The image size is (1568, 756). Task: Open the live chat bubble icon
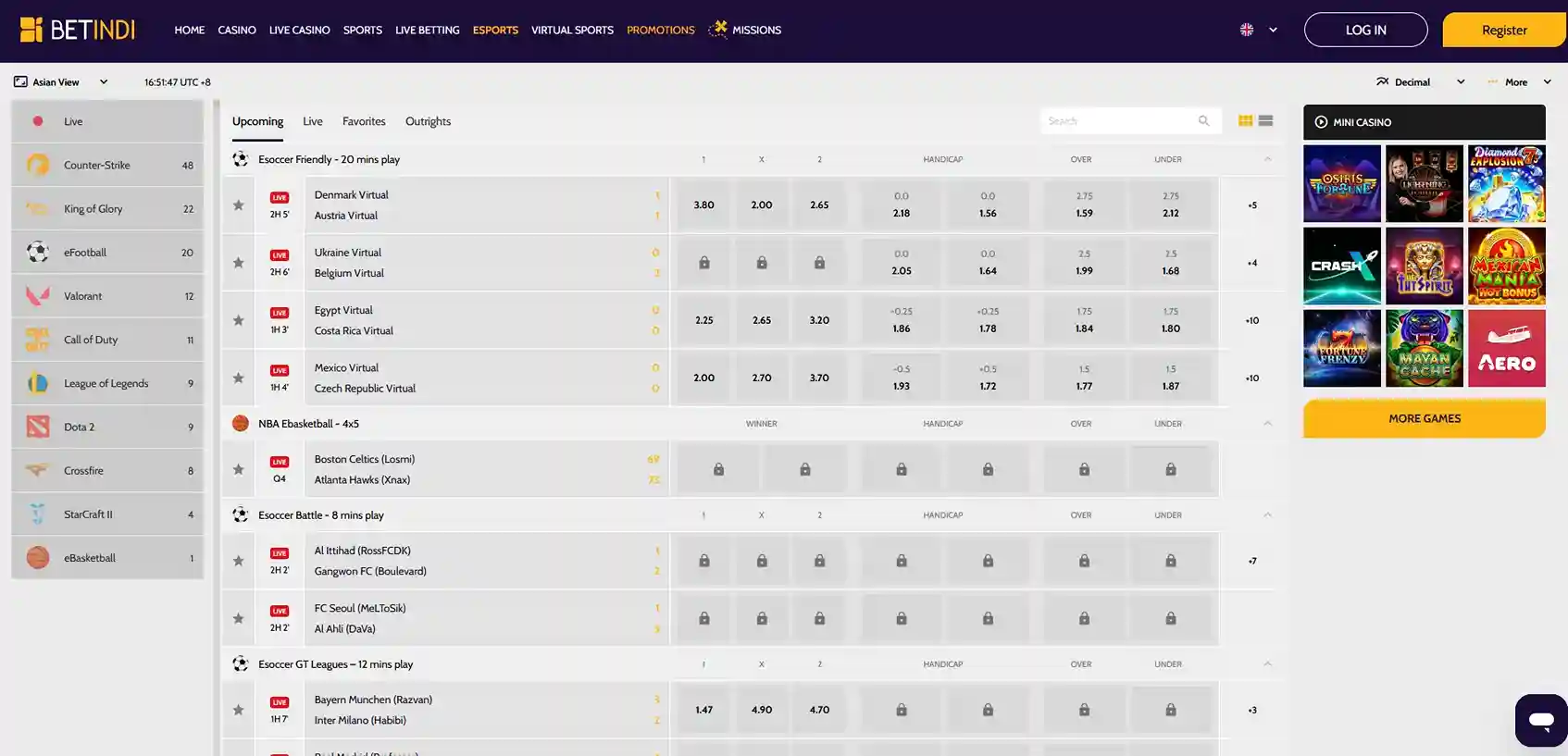click(x=1540, y=720)
